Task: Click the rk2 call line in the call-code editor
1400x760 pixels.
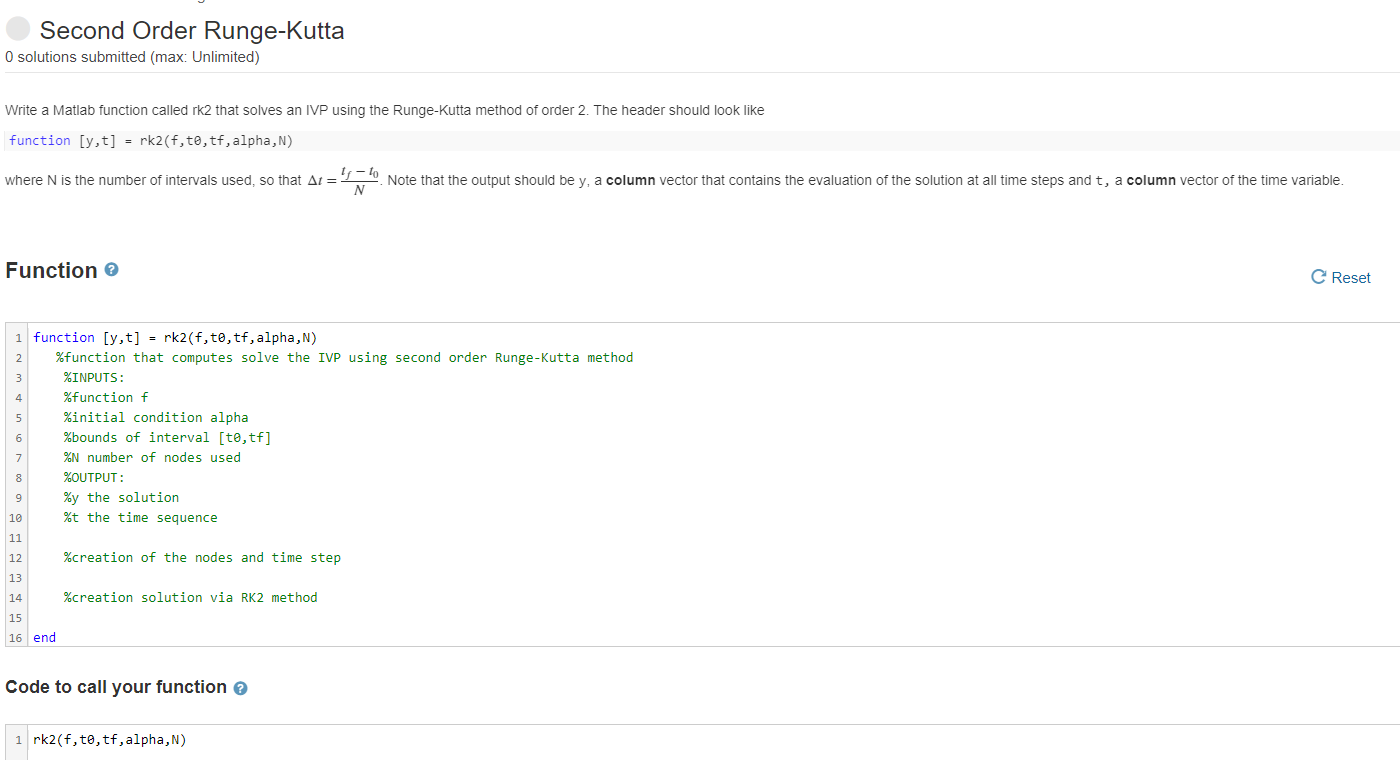Action: [x=110, y=740]
